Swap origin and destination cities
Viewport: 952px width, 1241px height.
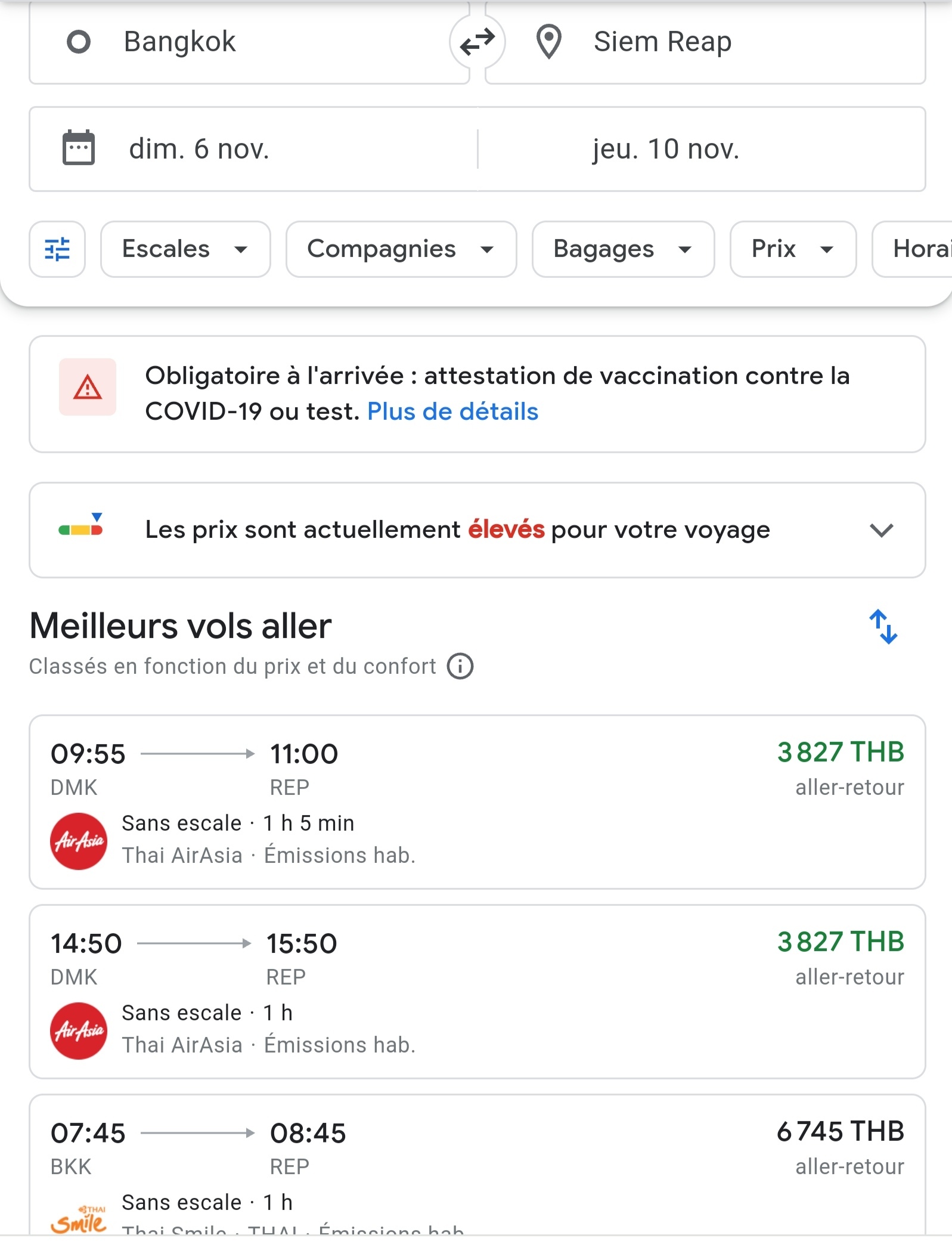(477, 42)
